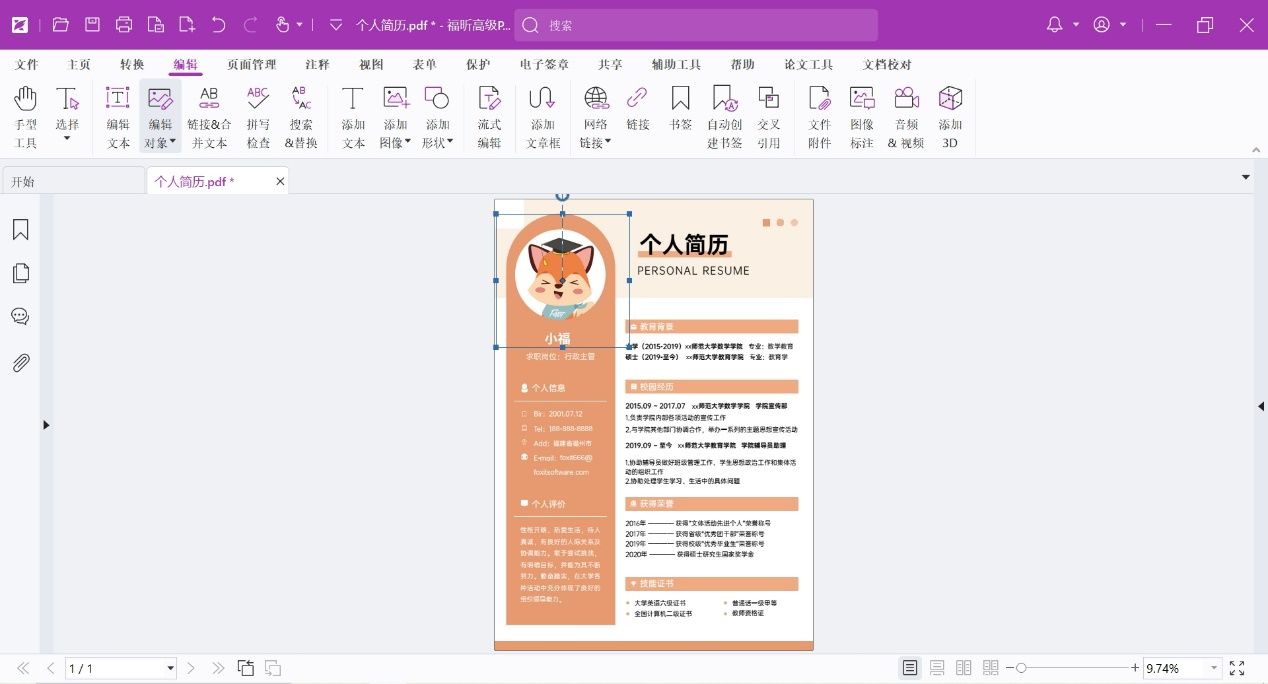Switch to the Page Management (页面管理) tab
This screenshot has height=684, width=1268.
coord(251,65)
